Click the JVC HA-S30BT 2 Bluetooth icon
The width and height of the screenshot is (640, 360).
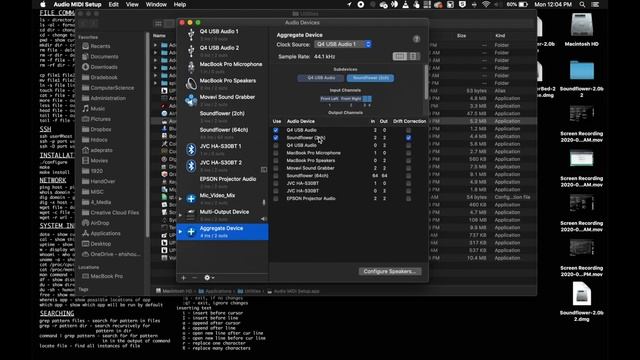click(x=191, y=166)
